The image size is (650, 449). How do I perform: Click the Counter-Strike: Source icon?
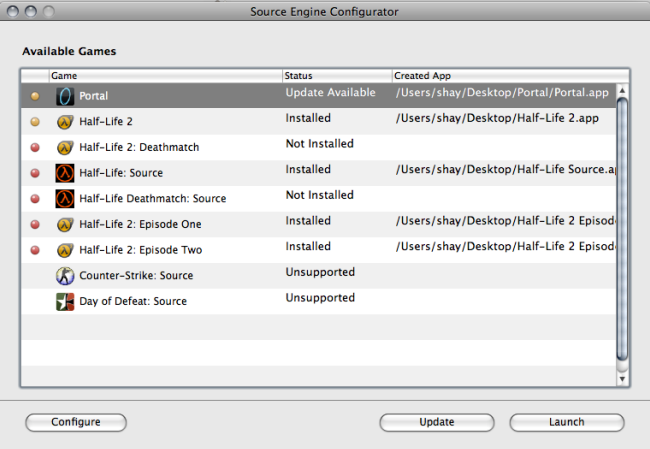pyautogui.click(x=65, y=276)
